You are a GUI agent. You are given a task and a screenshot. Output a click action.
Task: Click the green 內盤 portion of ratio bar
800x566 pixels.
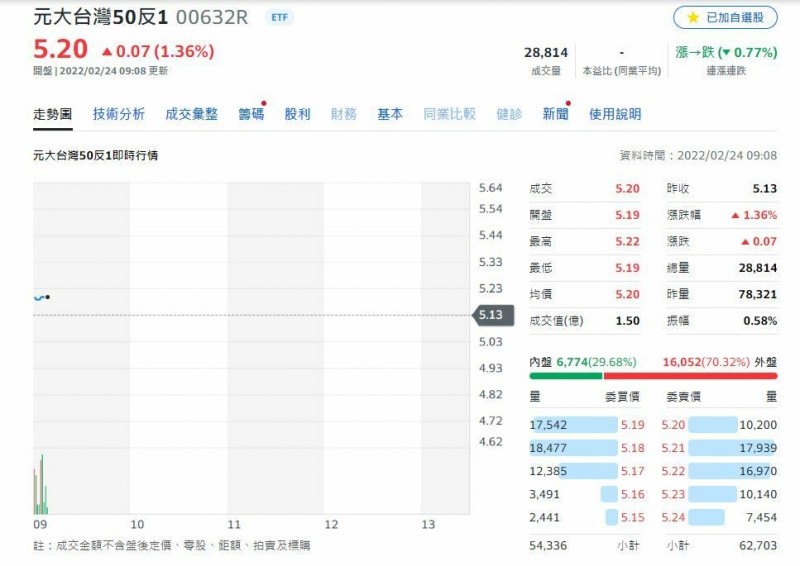(x=565, y=376)
